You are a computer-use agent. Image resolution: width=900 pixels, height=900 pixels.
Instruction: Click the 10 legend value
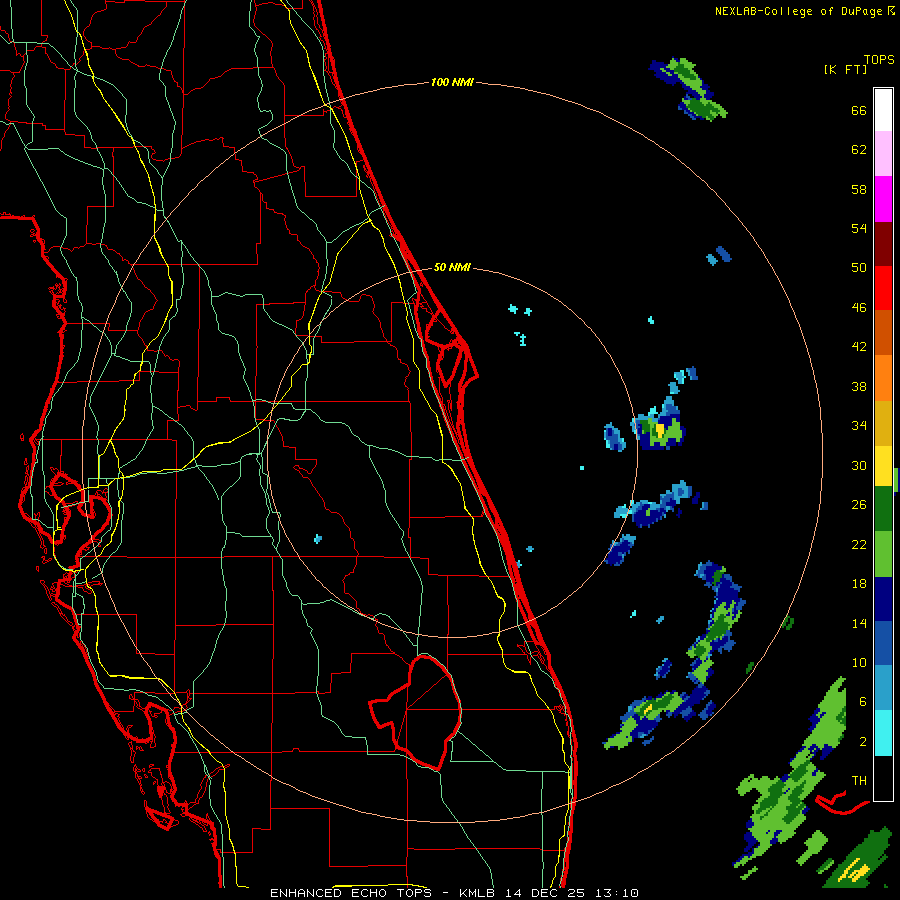(x=859, y=662)
